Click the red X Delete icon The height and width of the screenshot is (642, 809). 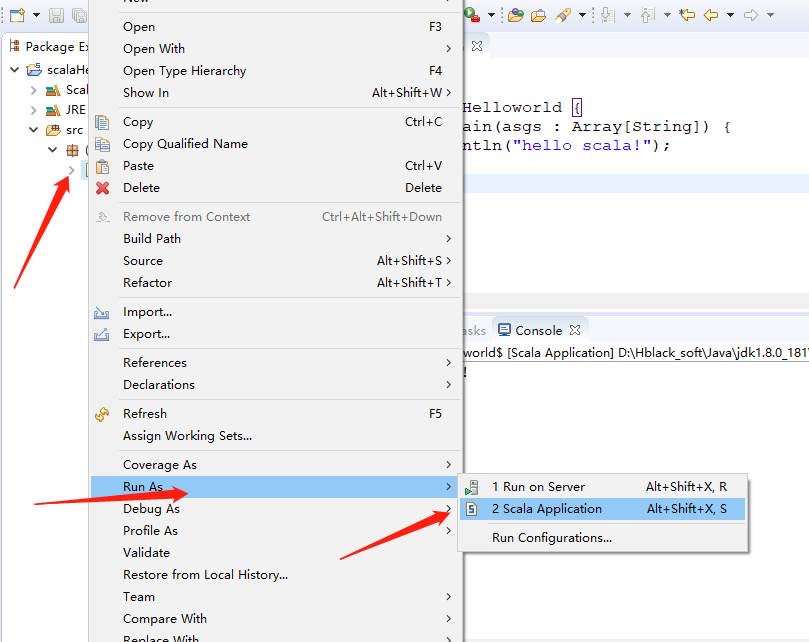tap(102, 188)
